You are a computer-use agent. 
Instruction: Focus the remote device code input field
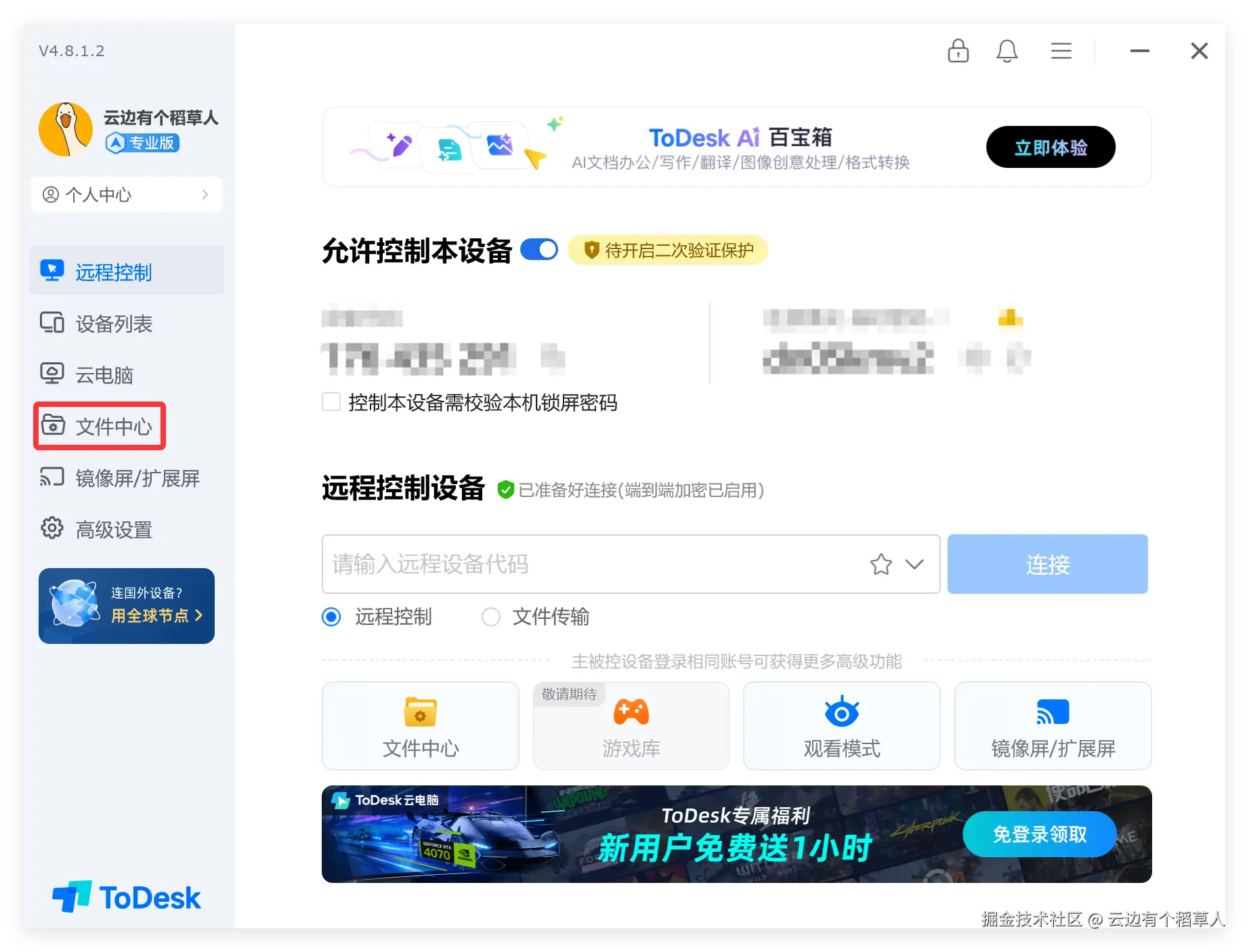click(631, 564)
